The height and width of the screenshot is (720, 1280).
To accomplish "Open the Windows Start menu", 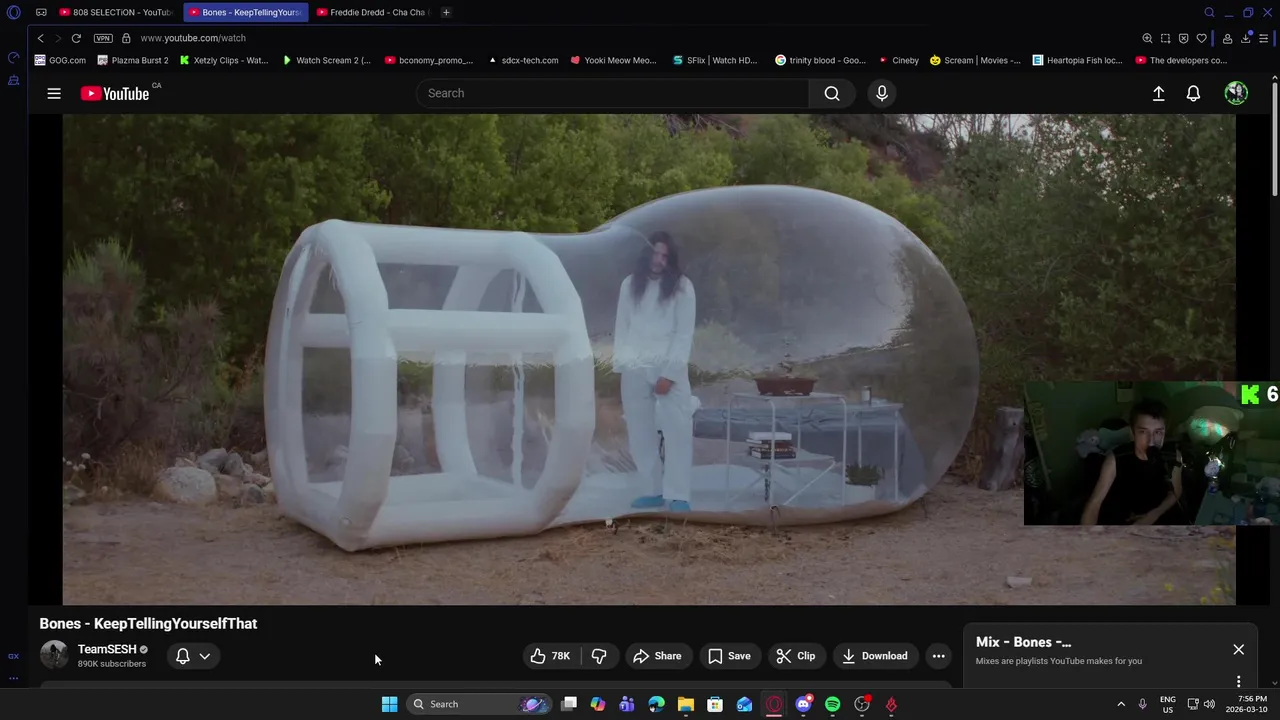I will pos(389,704).
